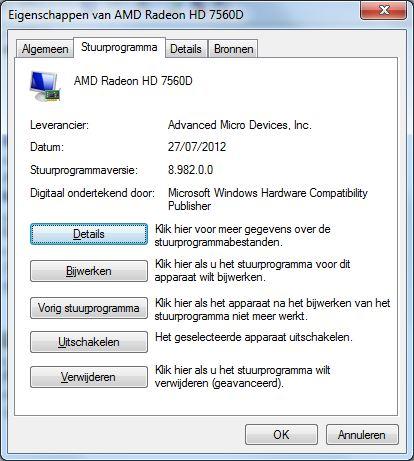Click the display adapter device icon

pyautogui.click(x=45, y=86)
